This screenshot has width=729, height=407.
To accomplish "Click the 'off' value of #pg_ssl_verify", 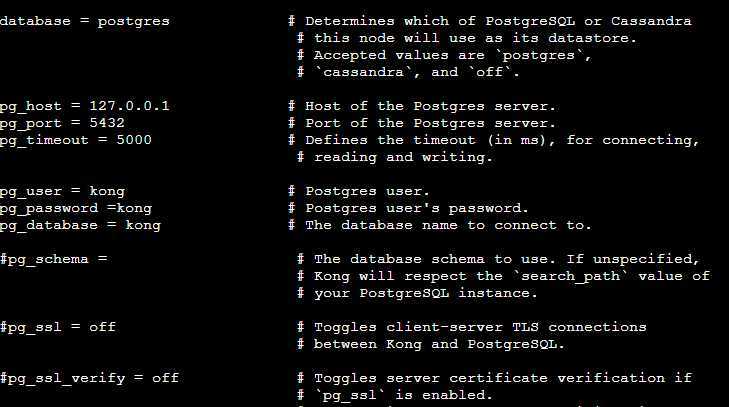I will (165, 378).
